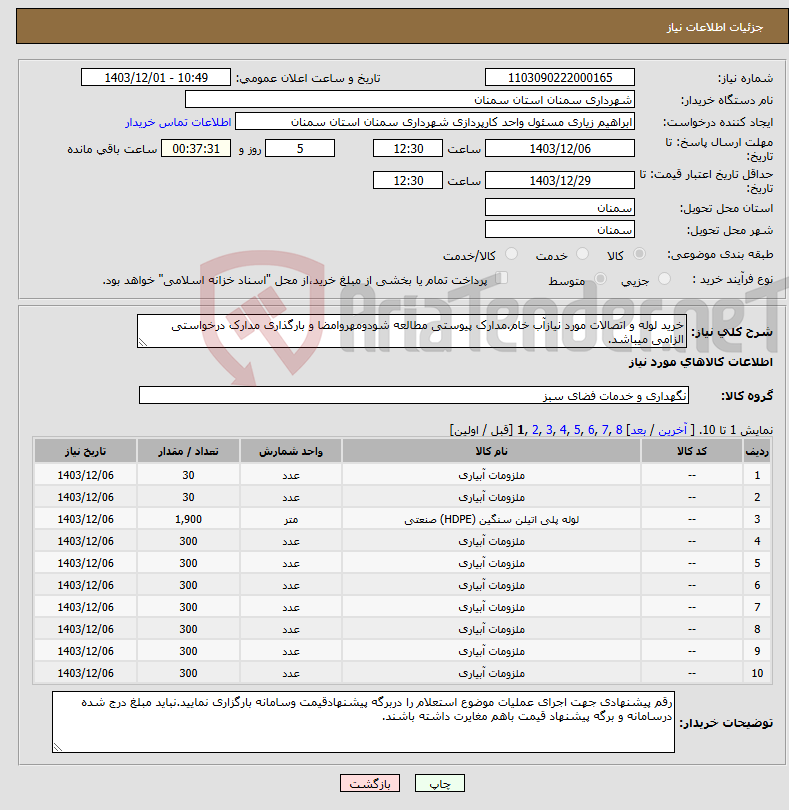Go to page 5 of items
This screenshot has height=810, width=789.
click(x=577, y=430)
